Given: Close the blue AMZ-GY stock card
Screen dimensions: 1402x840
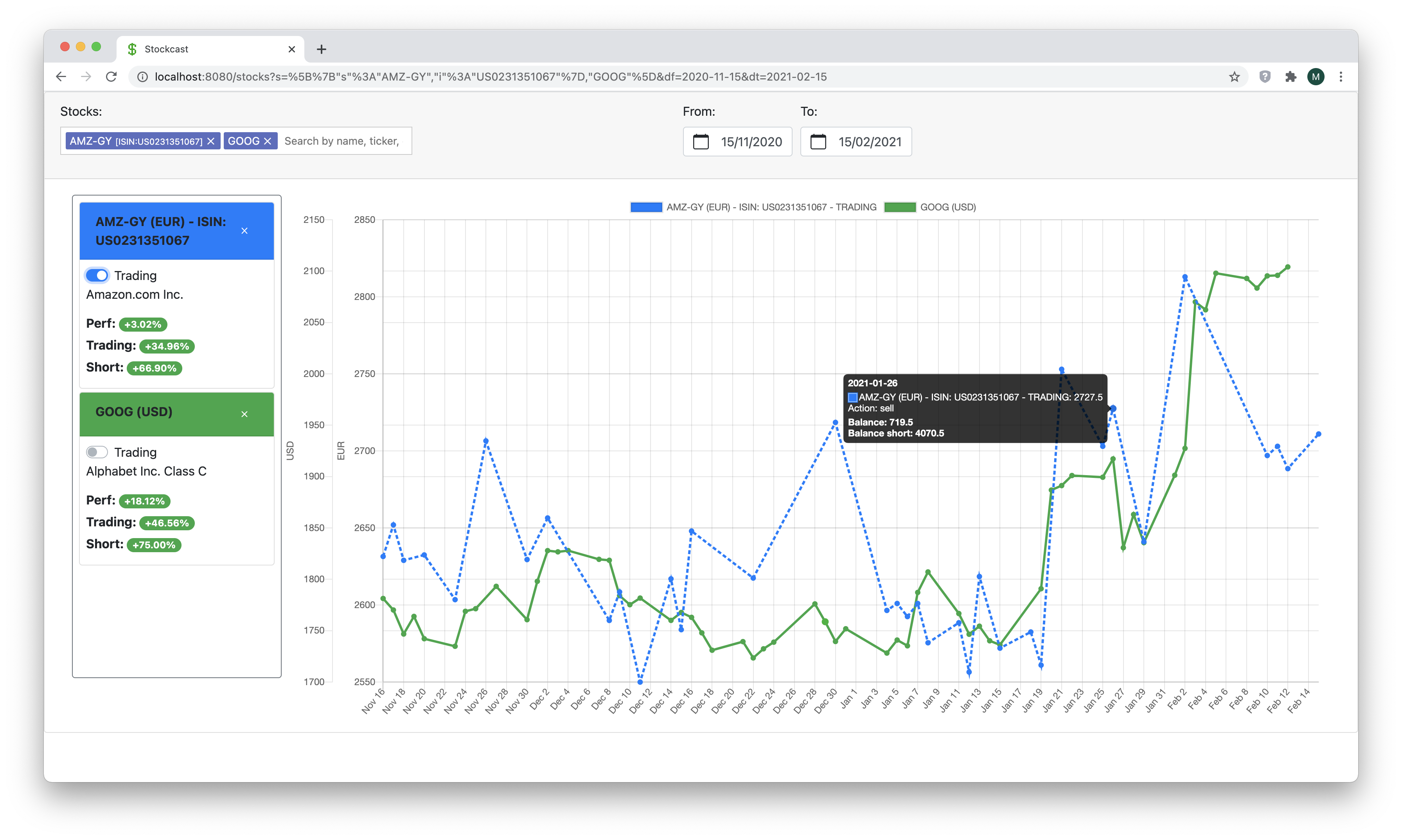Looking at the screenshot, I should 244,231.
